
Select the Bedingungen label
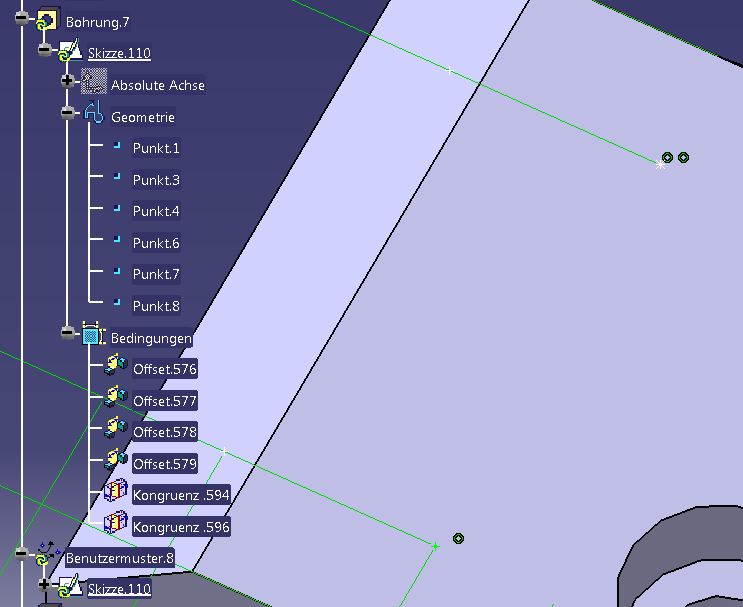(x=151, y=338)
